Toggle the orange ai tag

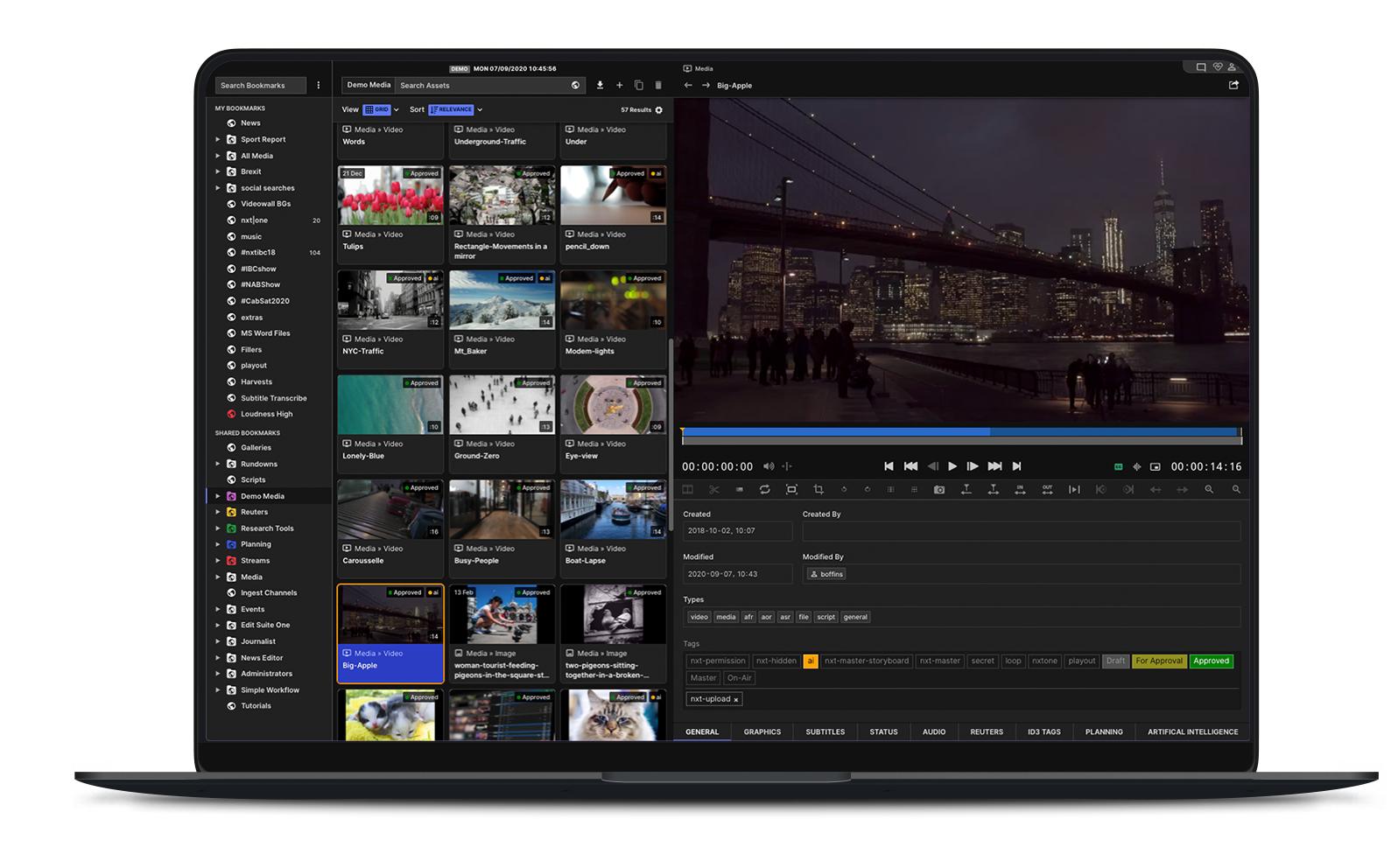click(811, 661)
